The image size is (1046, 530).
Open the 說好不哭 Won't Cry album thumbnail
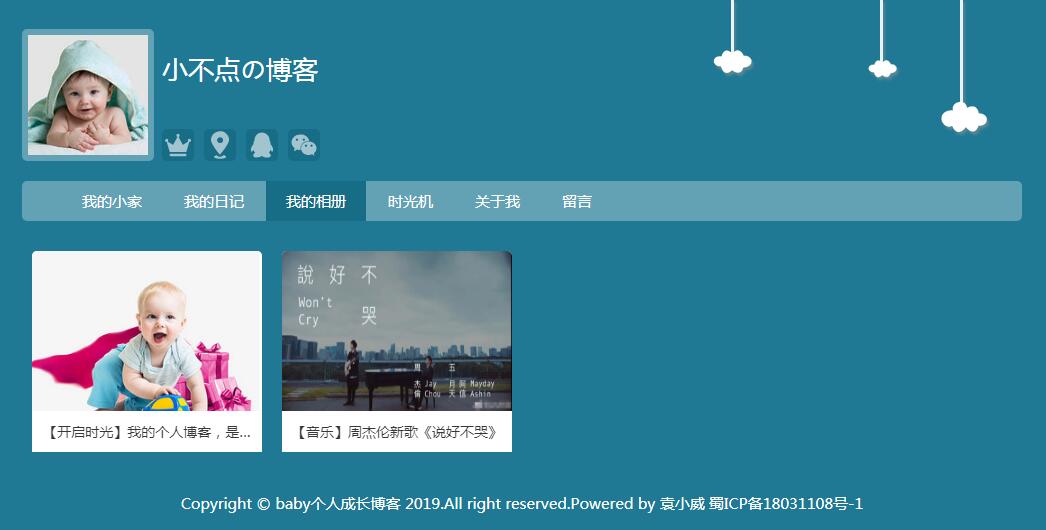click(x=397, y=331)
